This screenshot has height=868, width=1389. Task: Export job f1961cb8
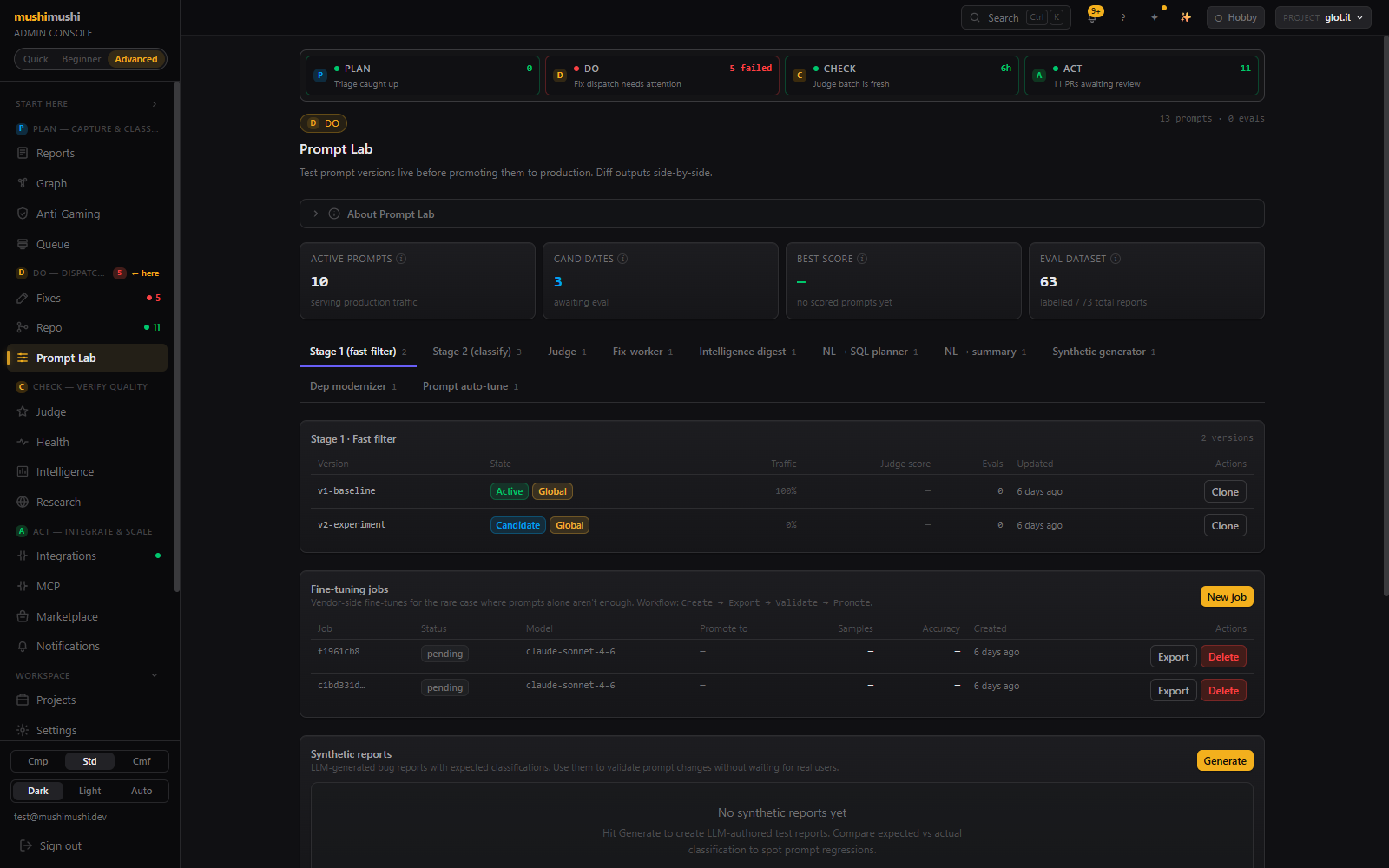tap(1174, 657)
